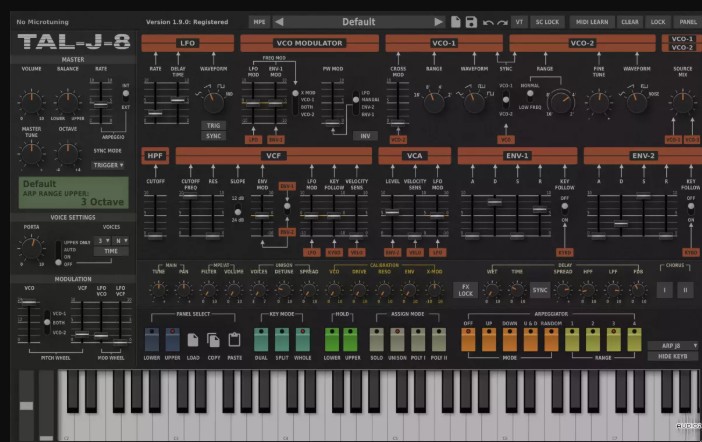Toggle VCO-2 NORMAL/LOW FREQ switch

coord(530,95)
